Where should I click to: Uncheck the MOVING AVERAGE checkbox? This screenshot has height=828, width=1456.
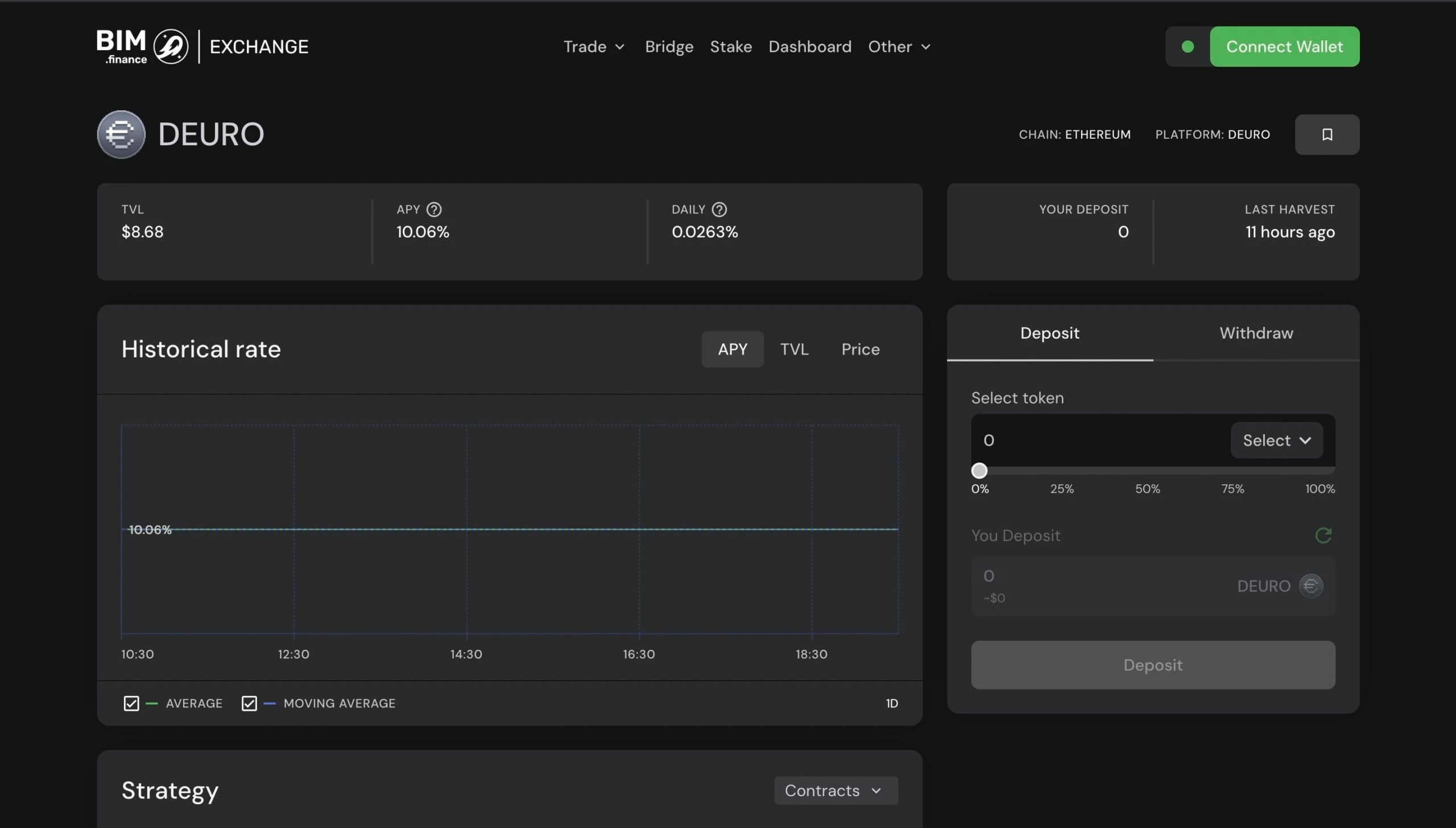tap(249, 703)
